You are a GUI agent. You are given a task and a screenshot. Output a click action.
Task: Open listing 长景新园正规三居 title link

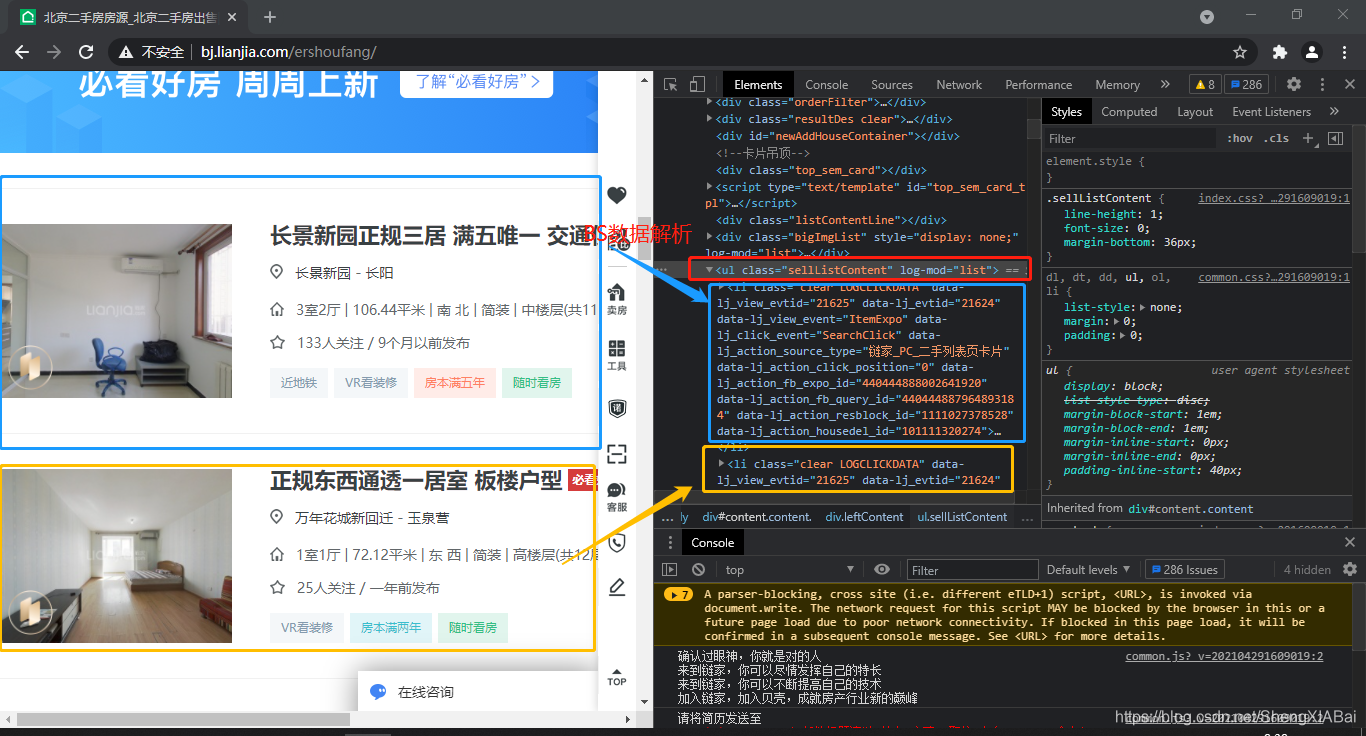[x=433, y=236]
